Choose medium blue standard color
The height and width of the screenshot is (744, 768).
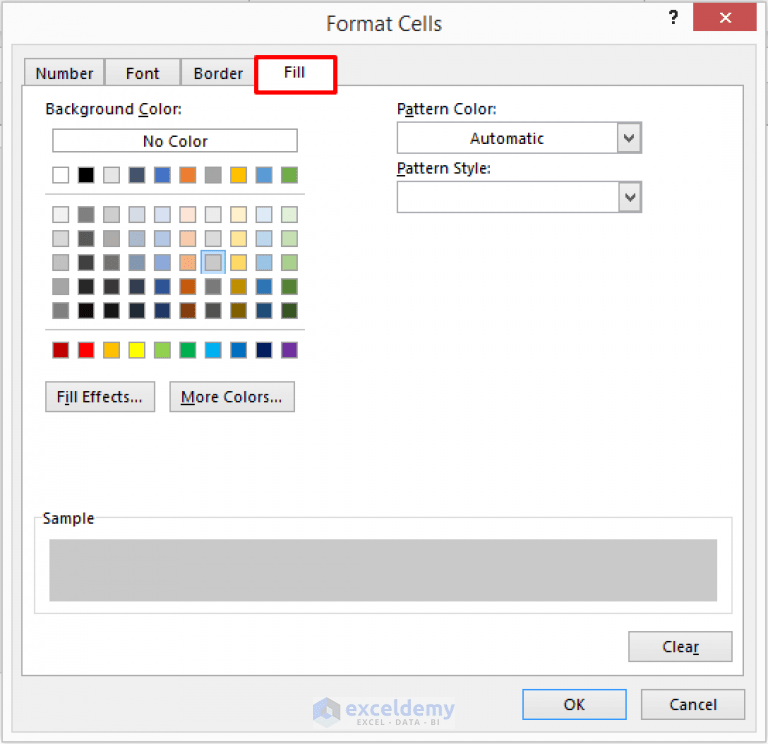pos(239,350)
